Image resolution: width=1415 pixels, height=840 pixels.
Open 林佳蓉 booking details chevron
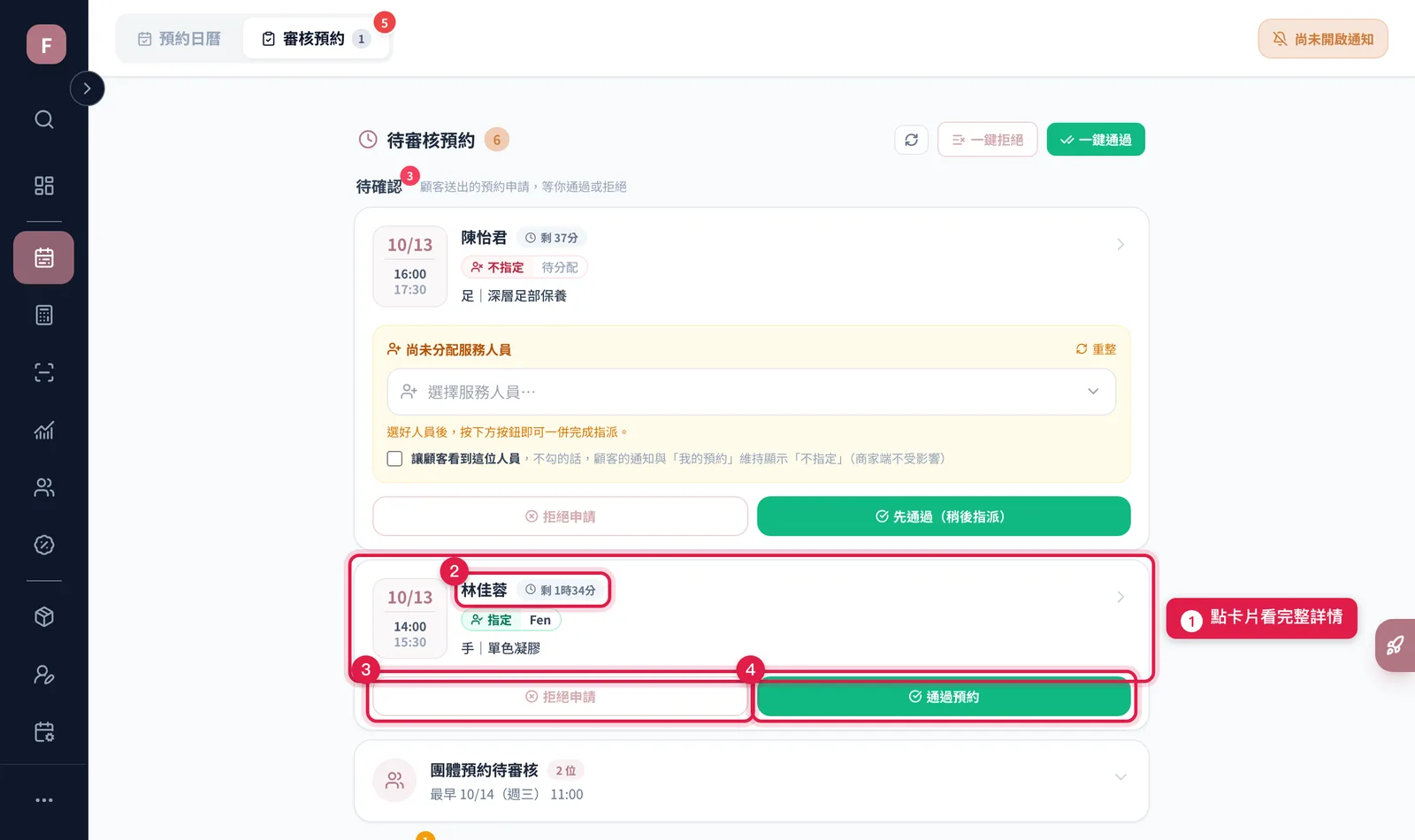coord(1121,597)
